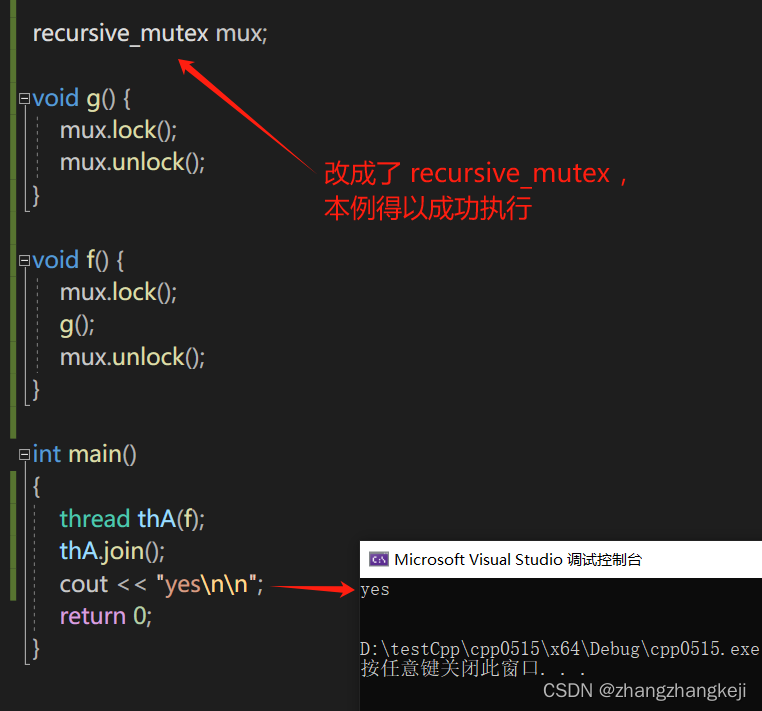Click the 'int main()' signature

point(84,454)
